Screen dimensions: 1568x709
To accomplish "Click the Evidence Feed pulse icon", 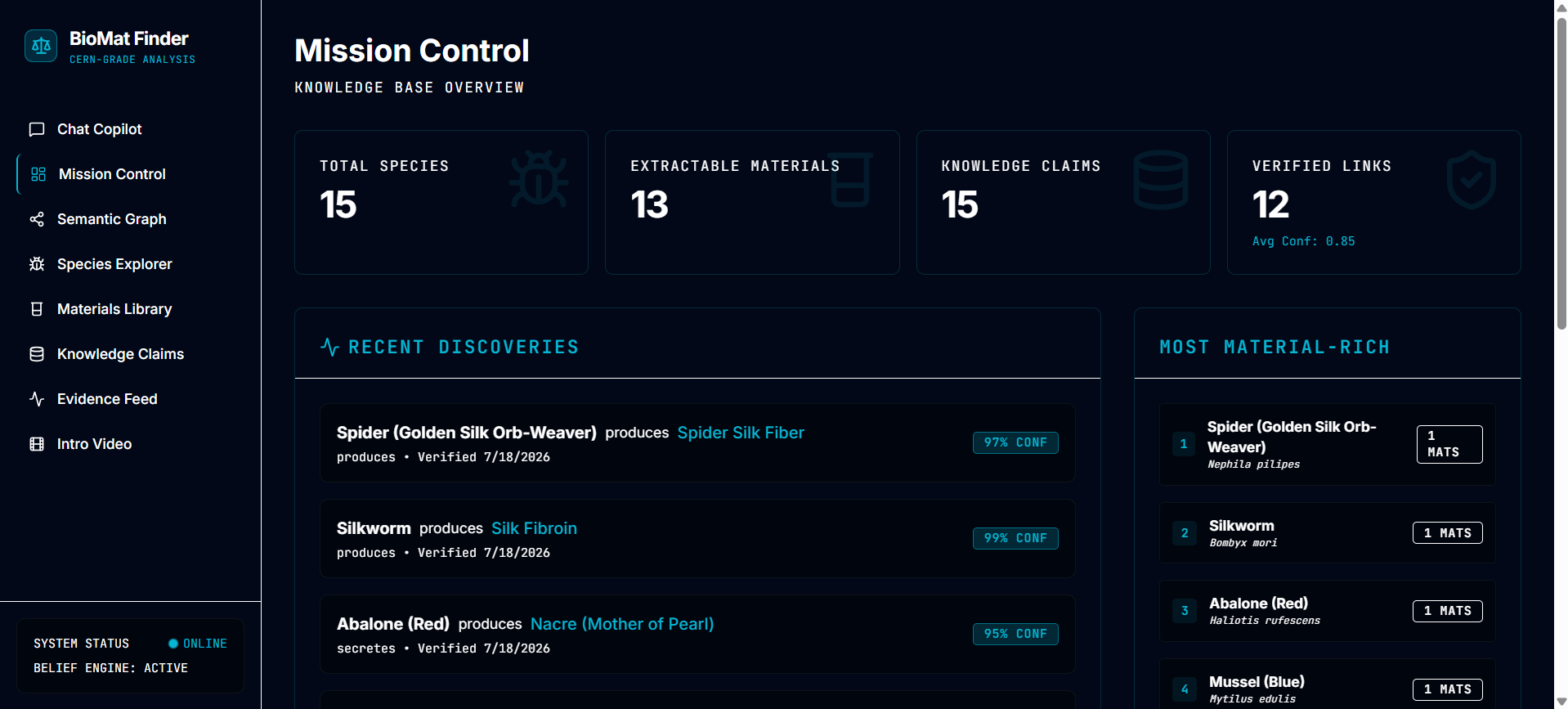I will point(37,399).
